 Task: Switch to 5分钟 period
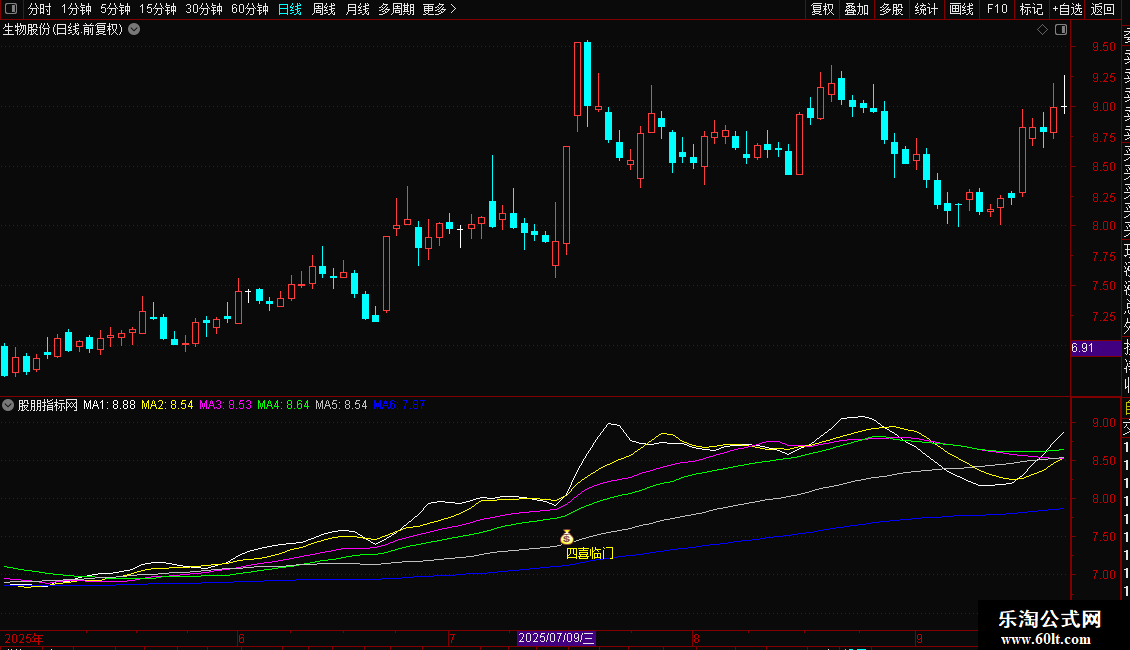click(x=115, y=9)
